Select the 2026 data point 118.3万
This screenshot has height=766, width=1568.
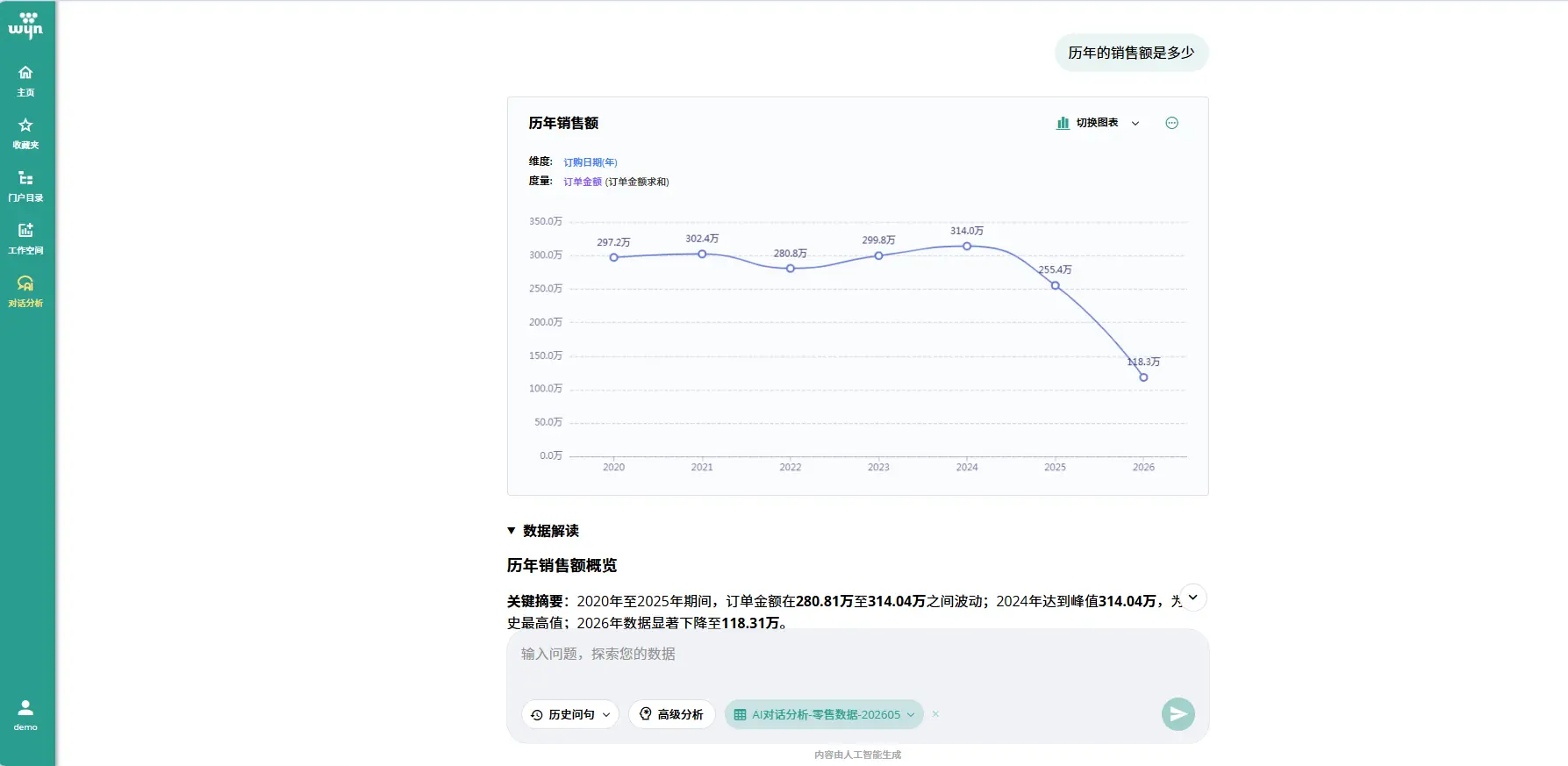pos(1143,377)
